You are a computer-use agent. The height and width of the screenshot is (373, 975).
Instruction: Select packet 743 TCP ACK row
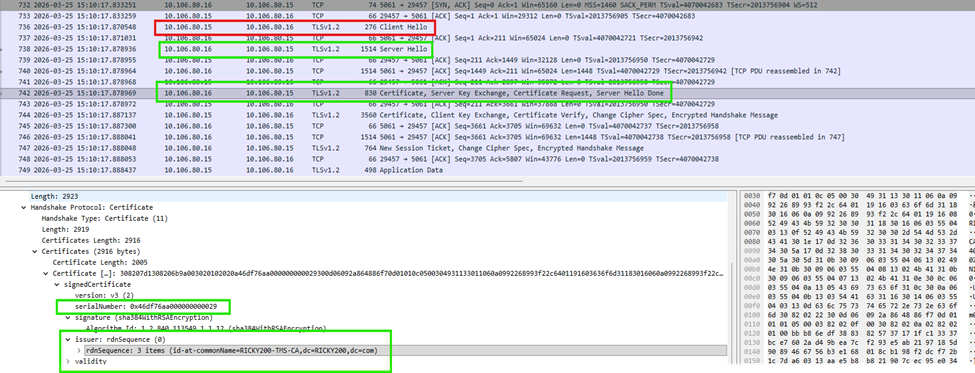pyautogui.click(x=488, y=104)
